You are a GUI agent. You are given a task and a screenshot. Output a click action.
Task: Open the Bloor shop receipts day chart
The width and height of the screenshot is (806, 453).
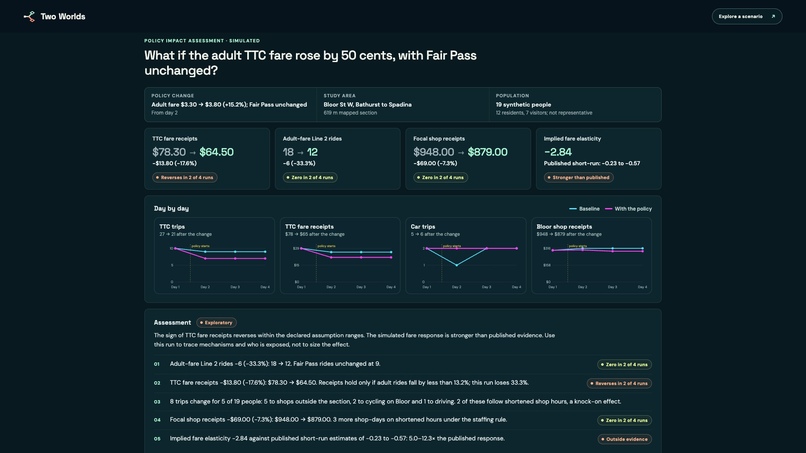(592, 256)
